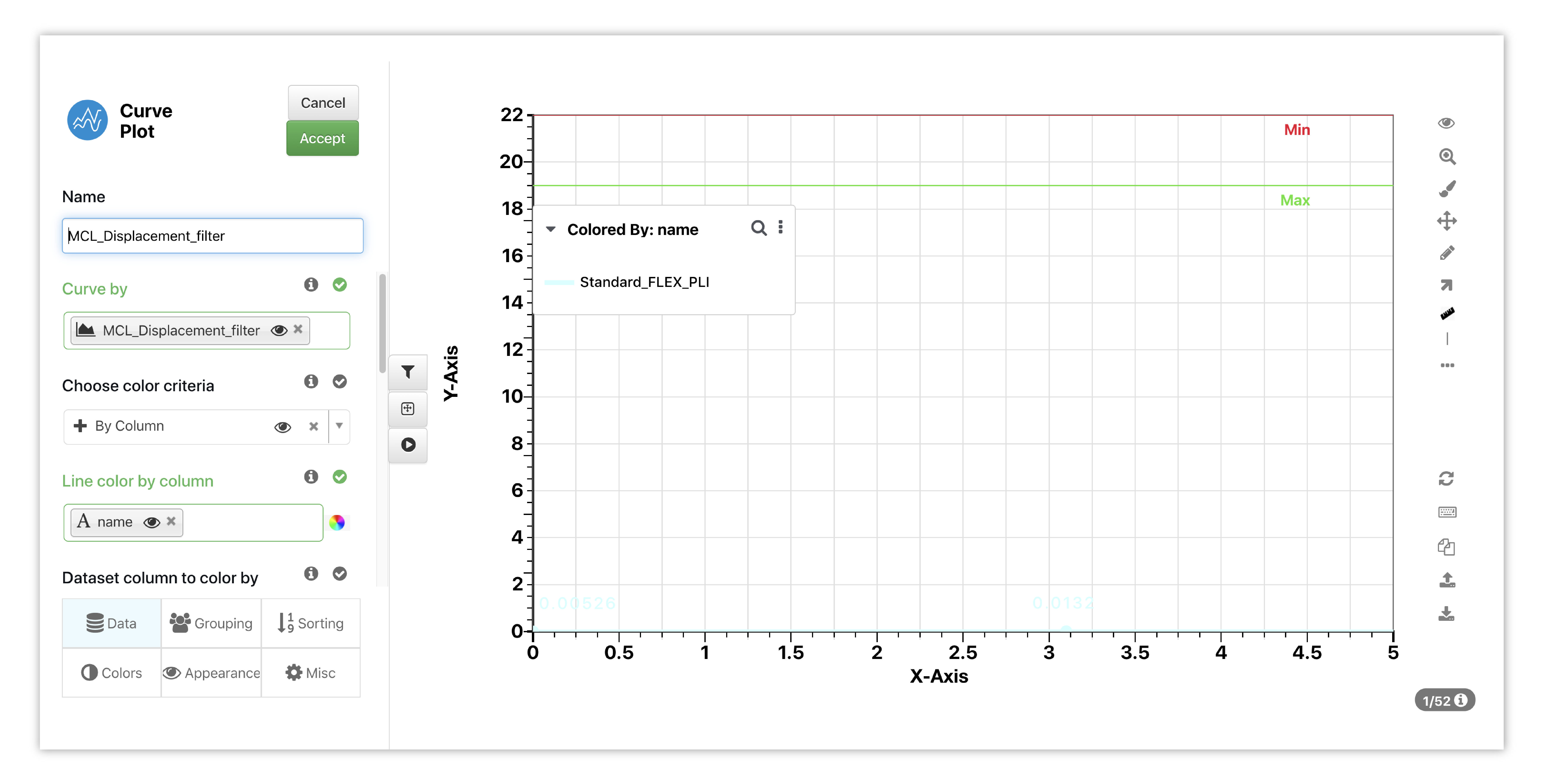Collapse the Colored By: name legend

(x=551, y=229)
